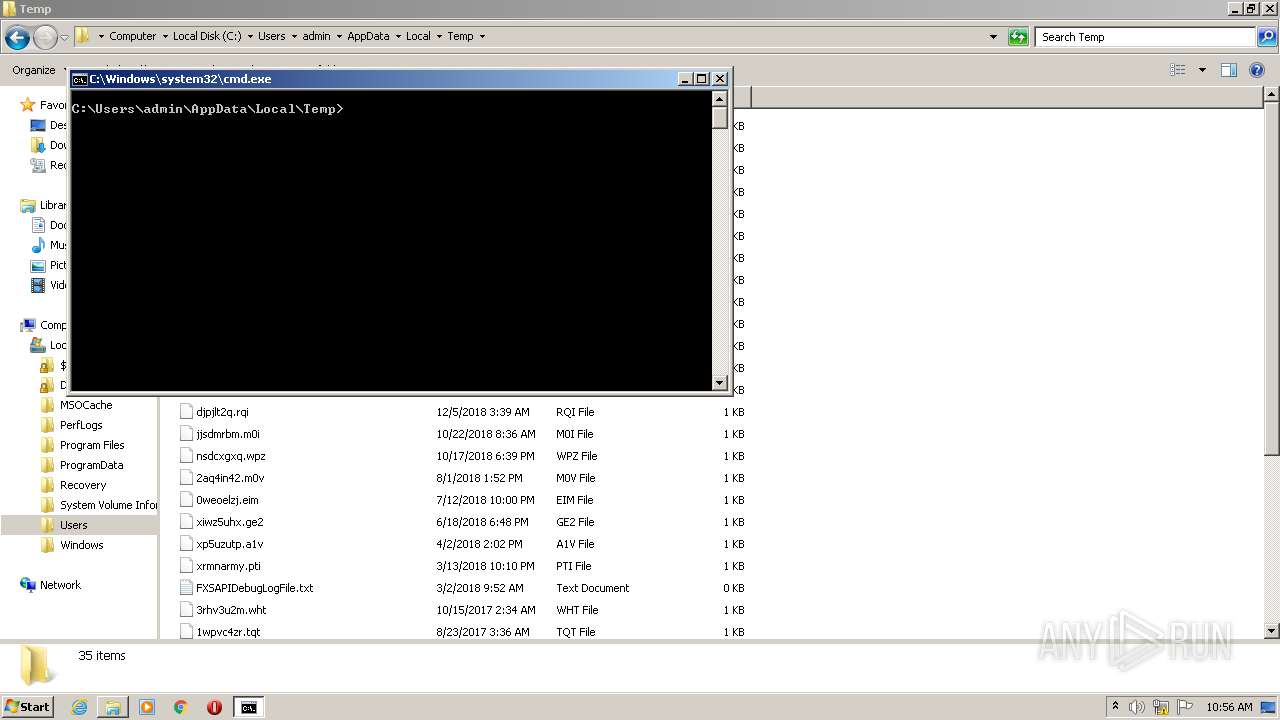Select Local in the address breadcrumb
Viewport: 1280px width, 720px height.
(418, 36)
